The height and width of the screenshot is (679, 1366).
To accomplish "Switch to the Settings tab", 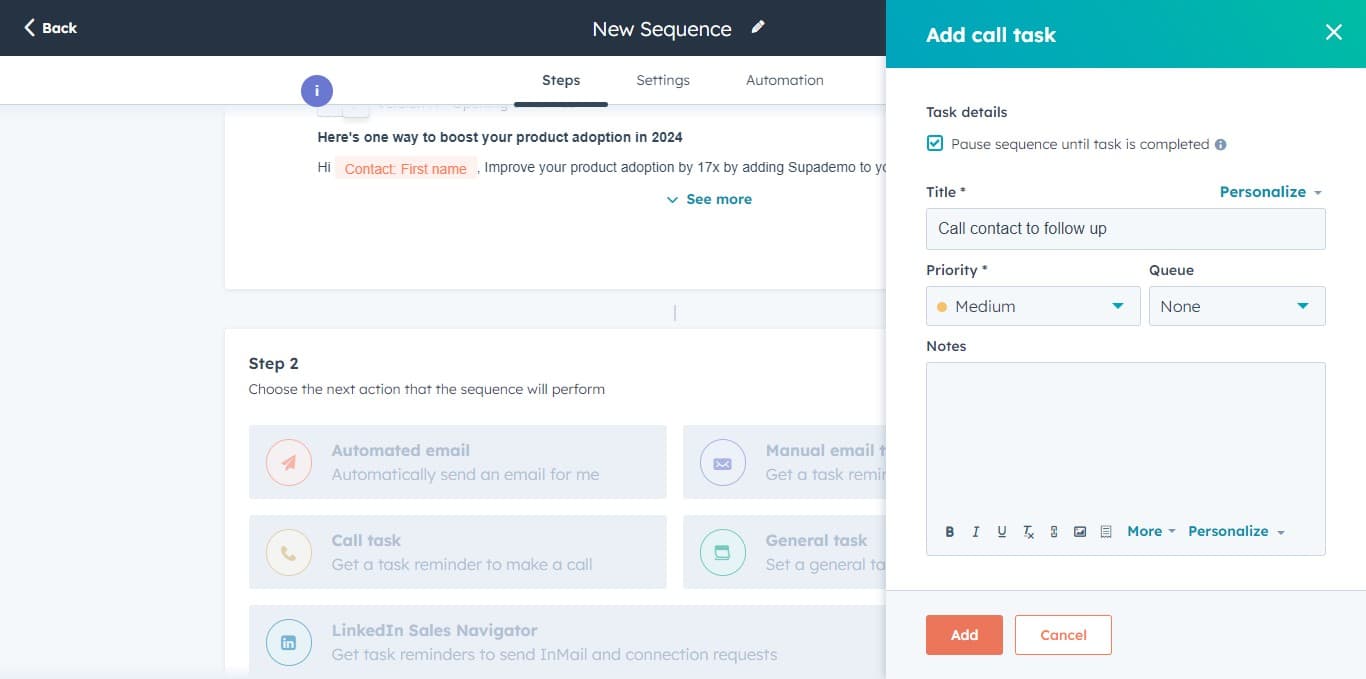I will [x=663, y=80].
